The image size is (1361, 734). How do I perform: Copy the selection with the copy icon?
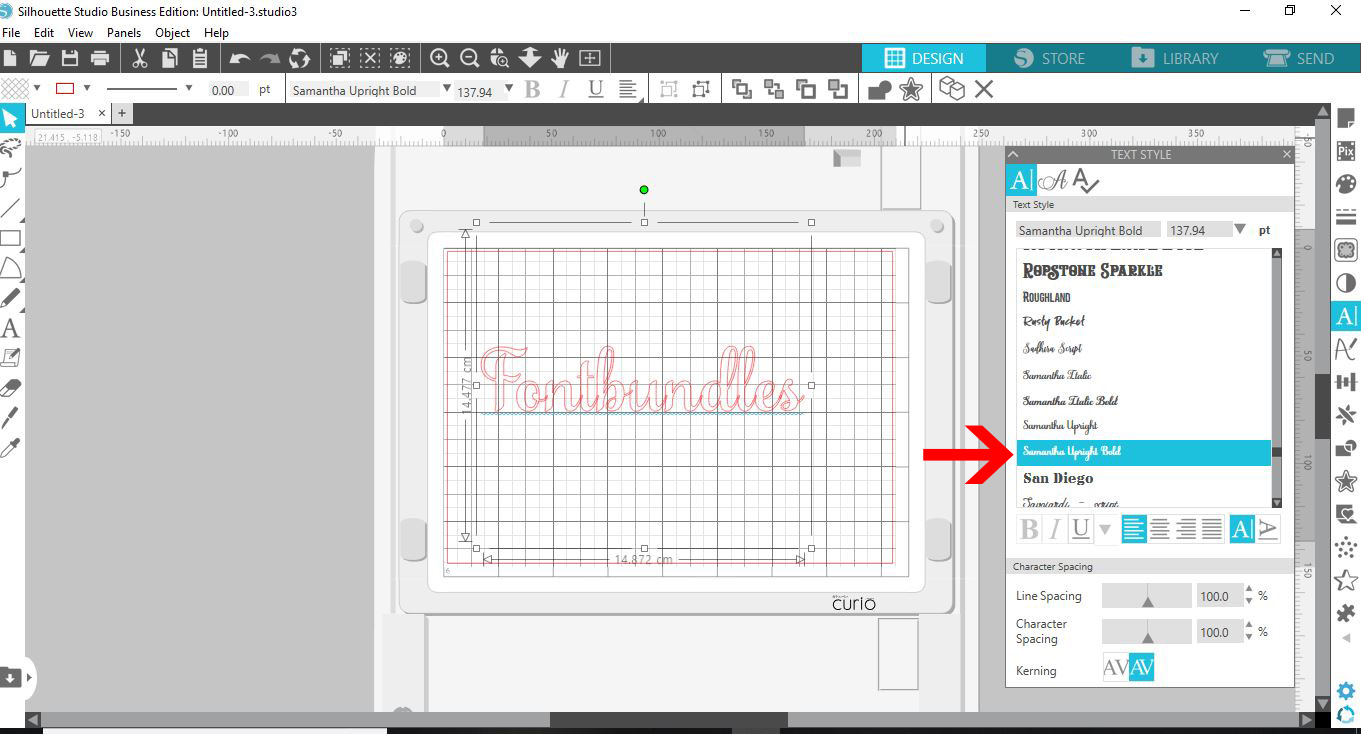click(170, 58)
